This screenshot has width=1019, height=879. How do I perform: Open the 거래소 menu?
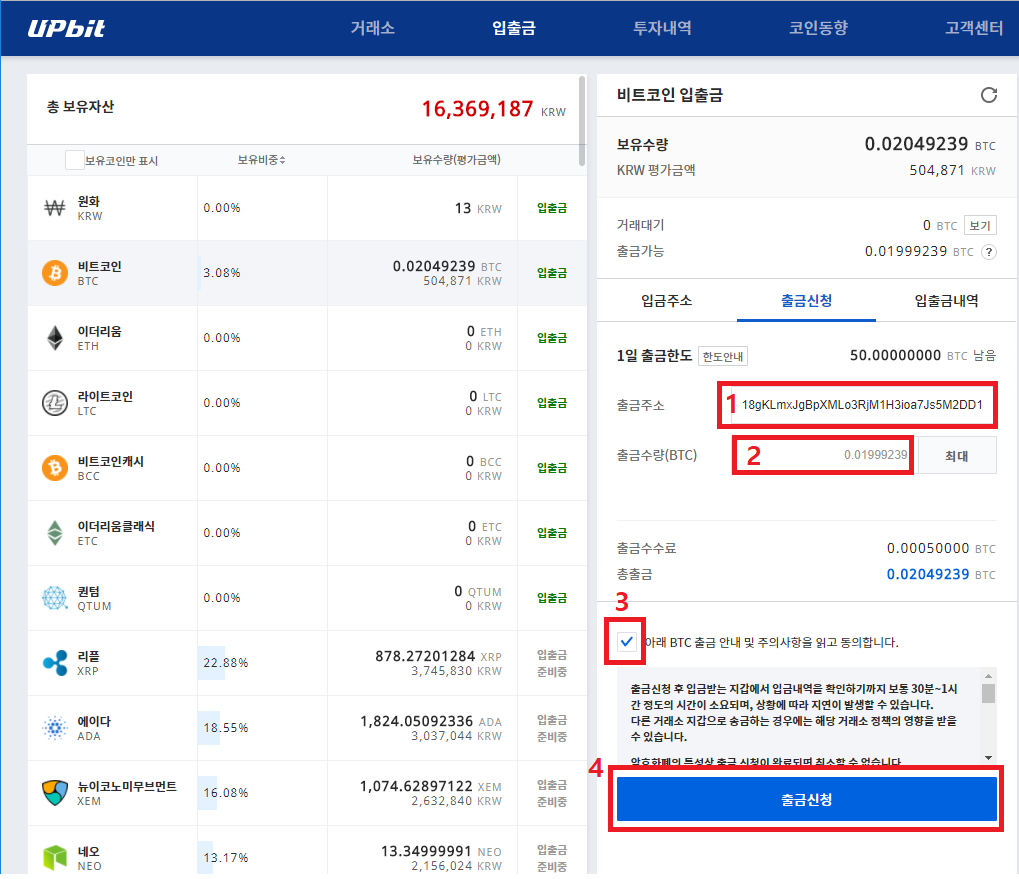tap(372, 28)
